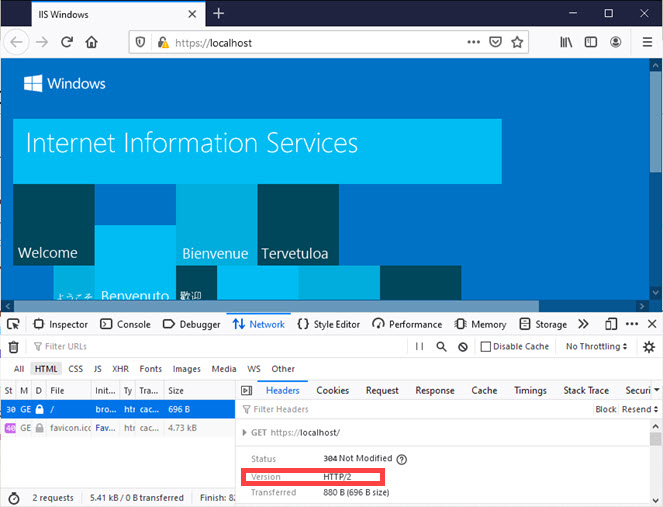Save page to Pocket
Screen dimensions: 663x507
click(495, 42)
